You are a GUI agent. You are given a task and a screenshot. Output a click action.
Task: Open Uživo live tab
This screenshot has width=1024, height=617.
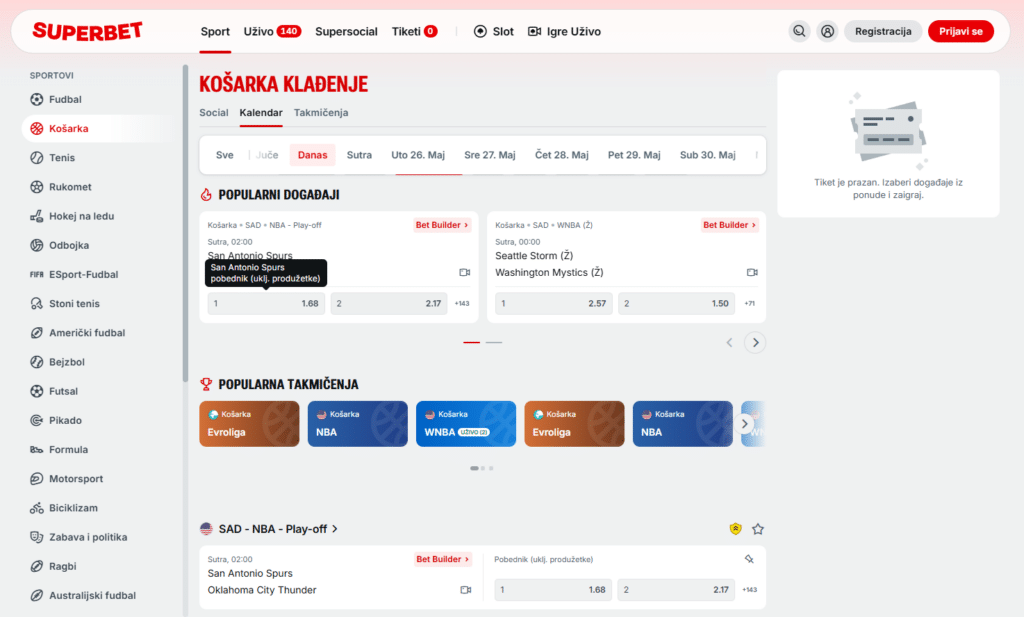(272, 31)
